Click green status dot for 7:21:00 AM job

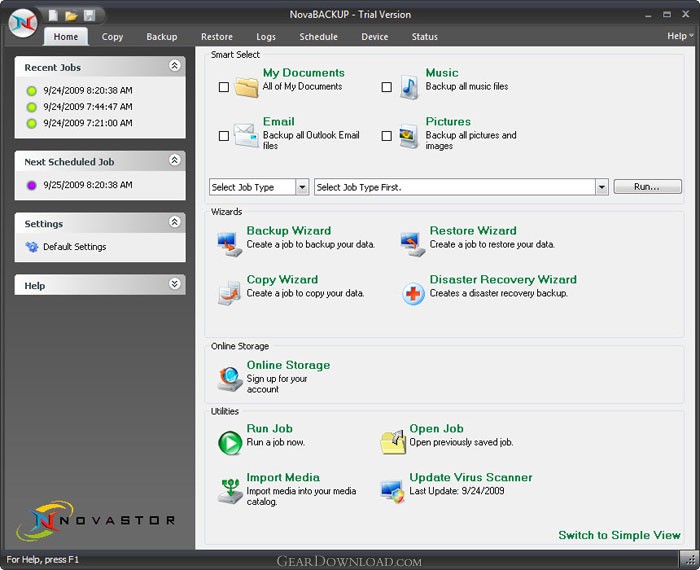pos(31,123)
